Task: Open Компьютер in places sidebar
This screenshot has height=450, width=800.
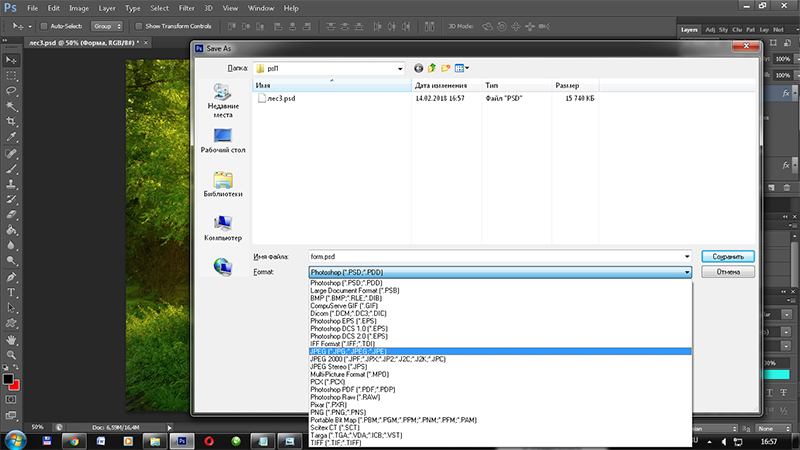Action: 223,229
